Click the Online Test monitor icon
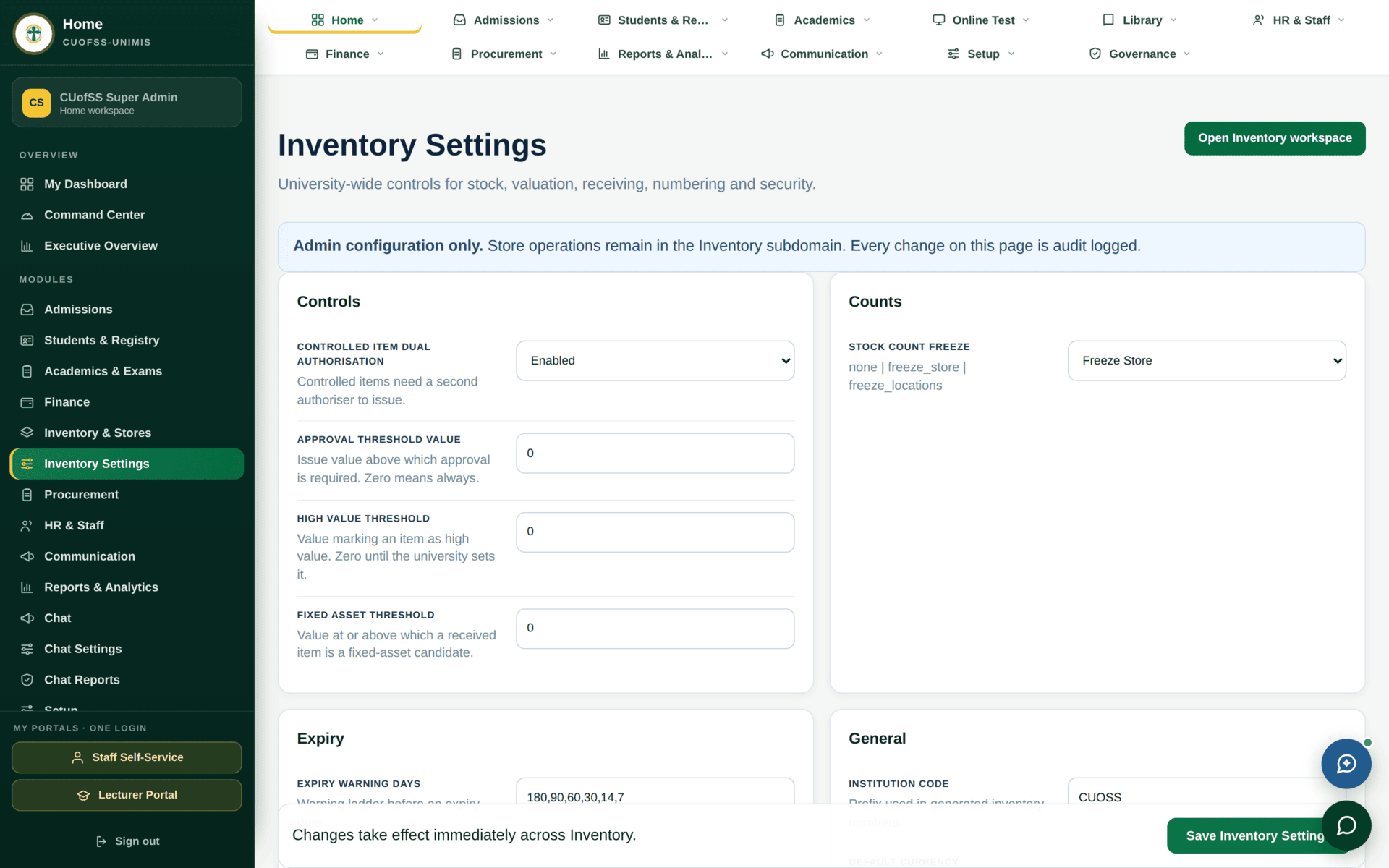 [x=938, y=20]
